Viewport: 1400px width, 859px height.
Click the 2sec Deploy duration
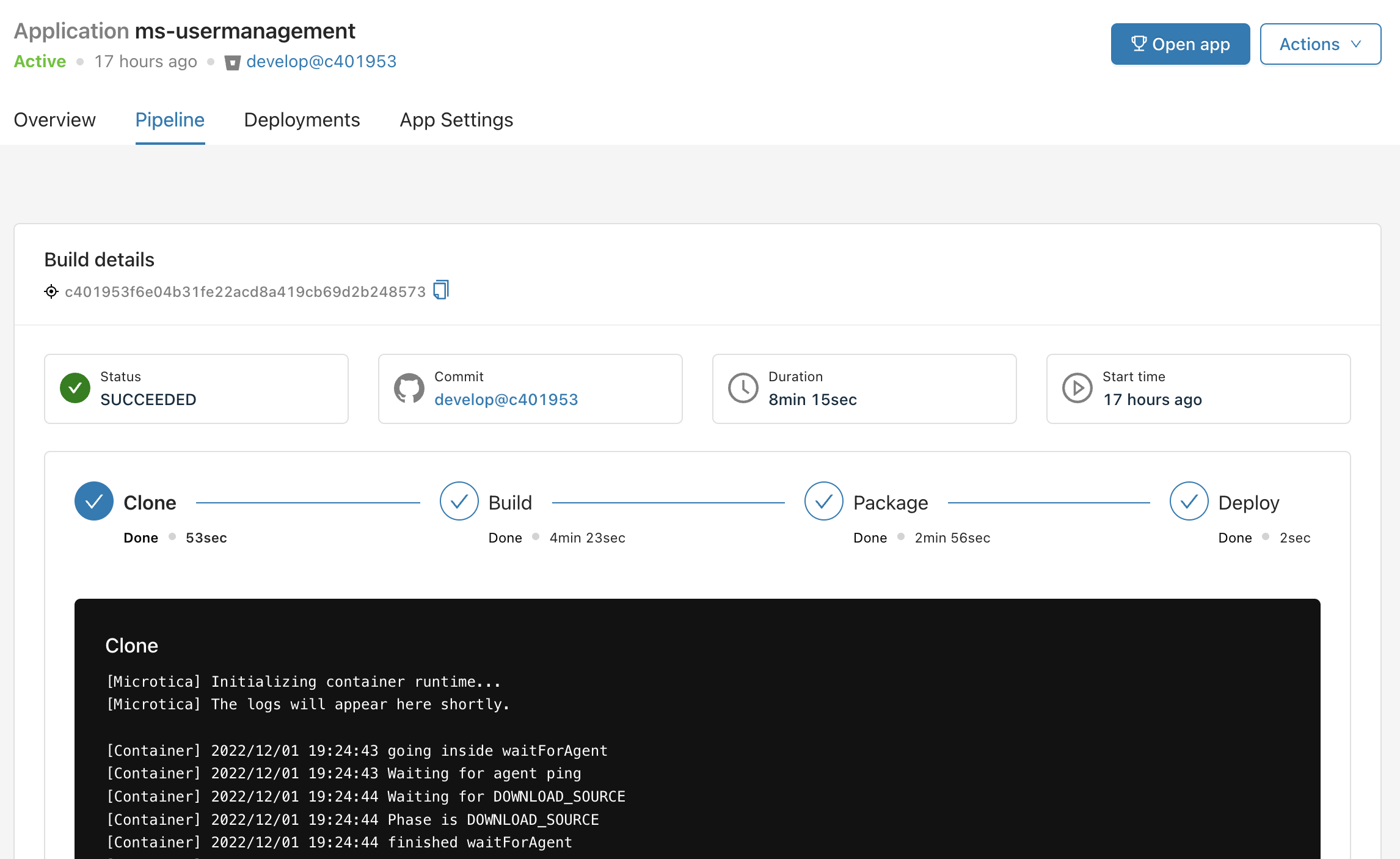coord(1295,538)
